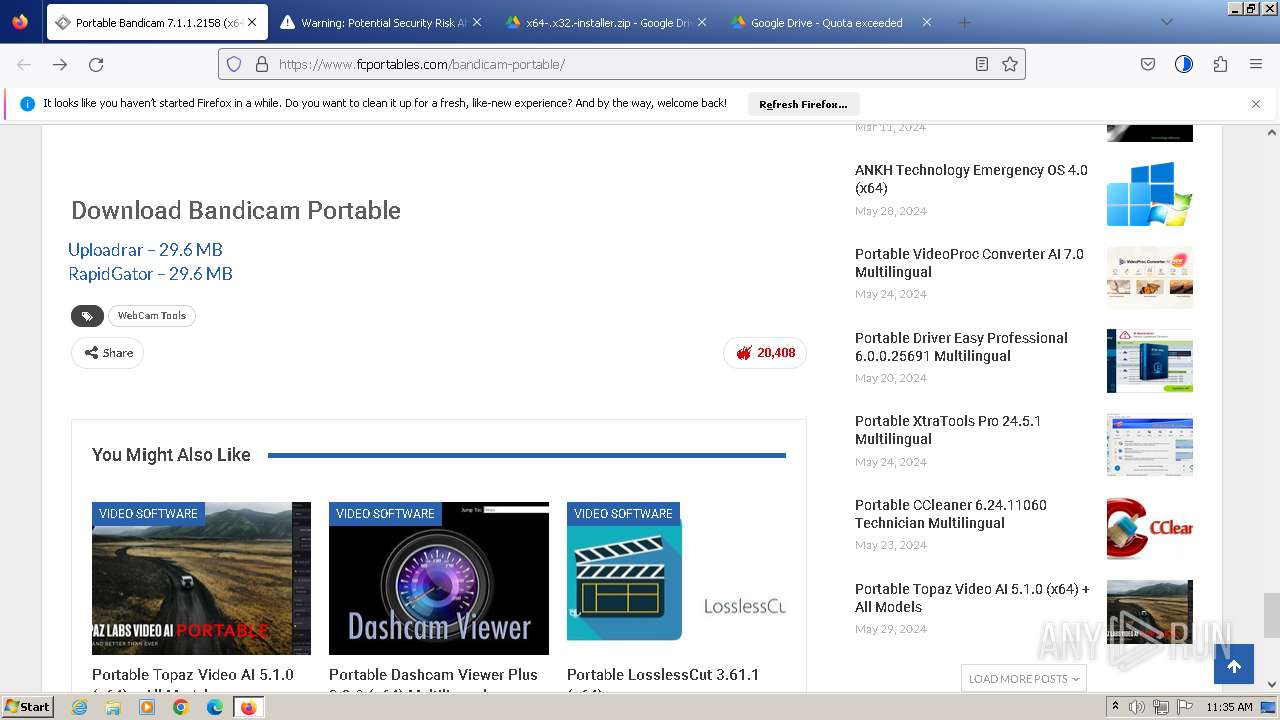This screenshot has height=720, width=1280.
Task: Bookmark this page with the star icon
Action: pos(1010,64)
